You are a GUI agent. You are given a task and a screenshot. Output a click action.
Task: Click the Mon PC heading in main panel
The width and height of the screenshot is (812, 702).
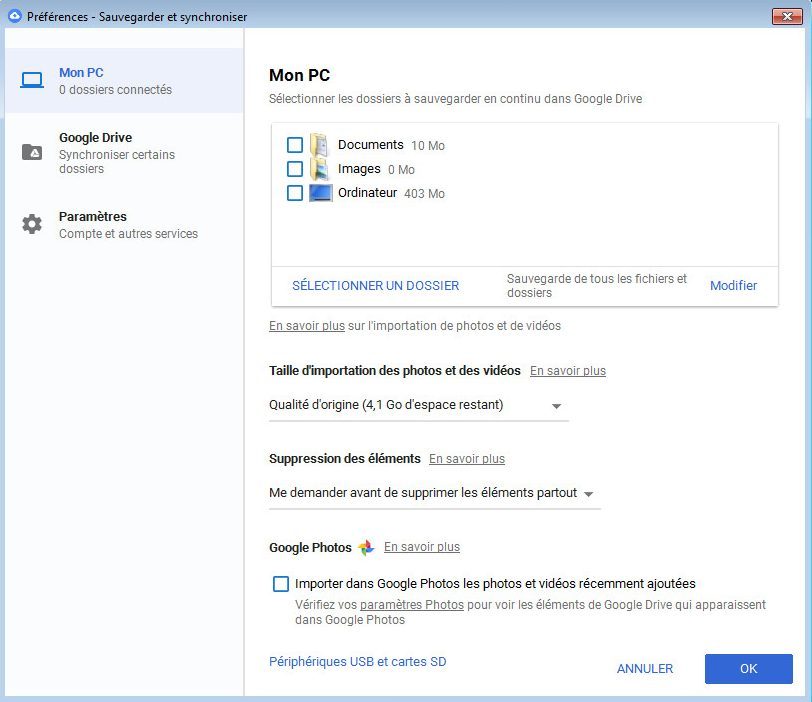299,75
